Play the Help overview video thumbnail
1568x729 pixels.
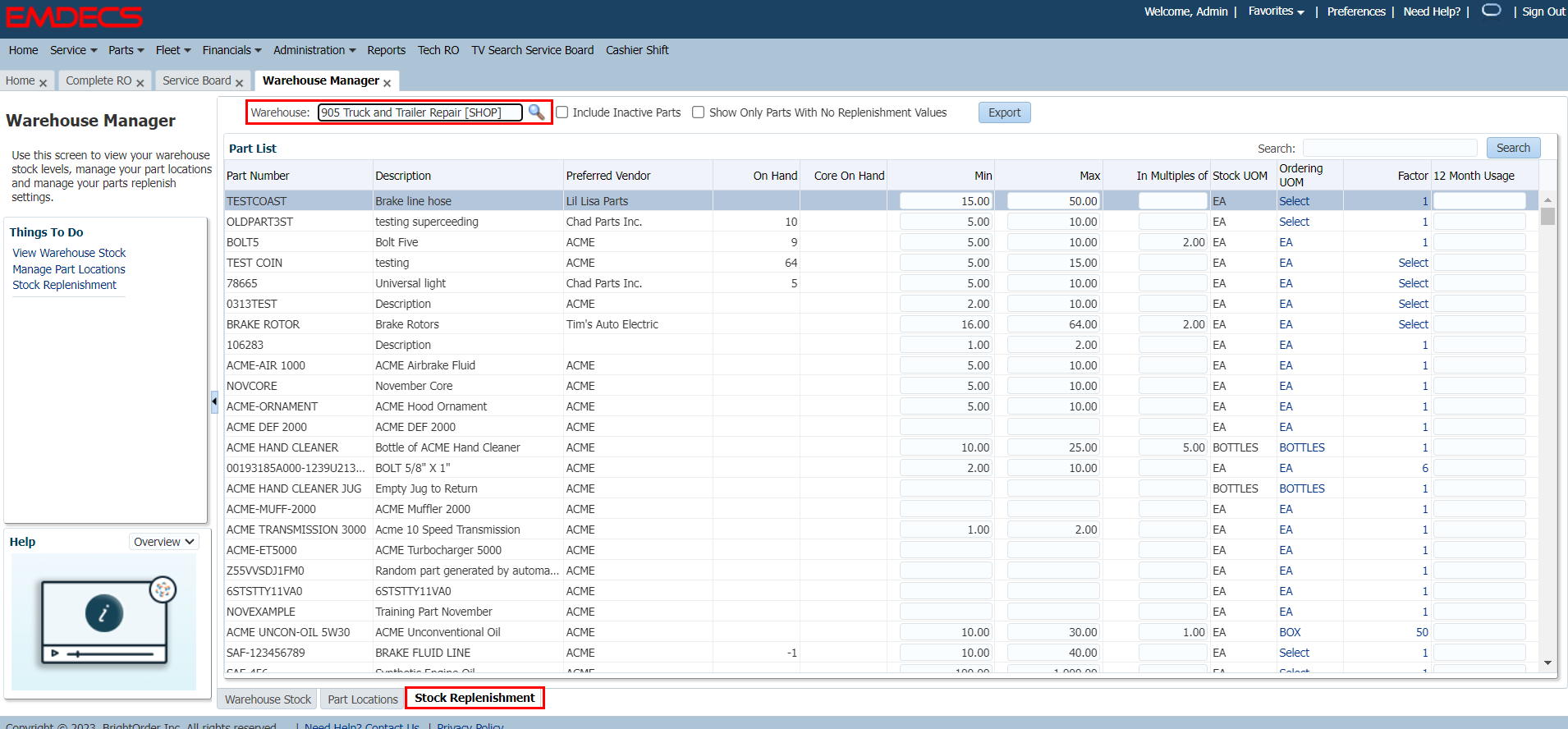tap(104, 621)
